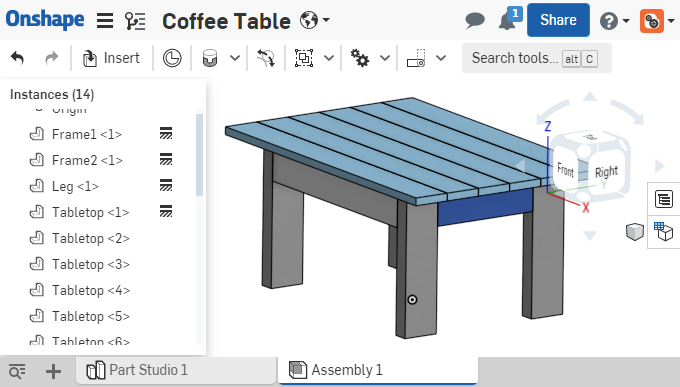The height and width of the screenshot is (387, 680).
Task: Select Tabletop <2> instance
Action: point(91,238)
